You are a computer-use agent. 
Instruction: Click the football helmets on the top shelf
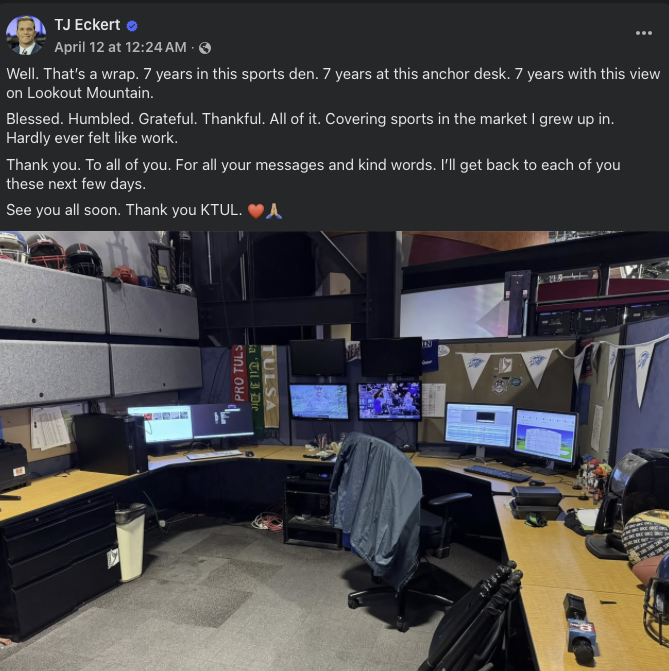[x=51, y=252]
